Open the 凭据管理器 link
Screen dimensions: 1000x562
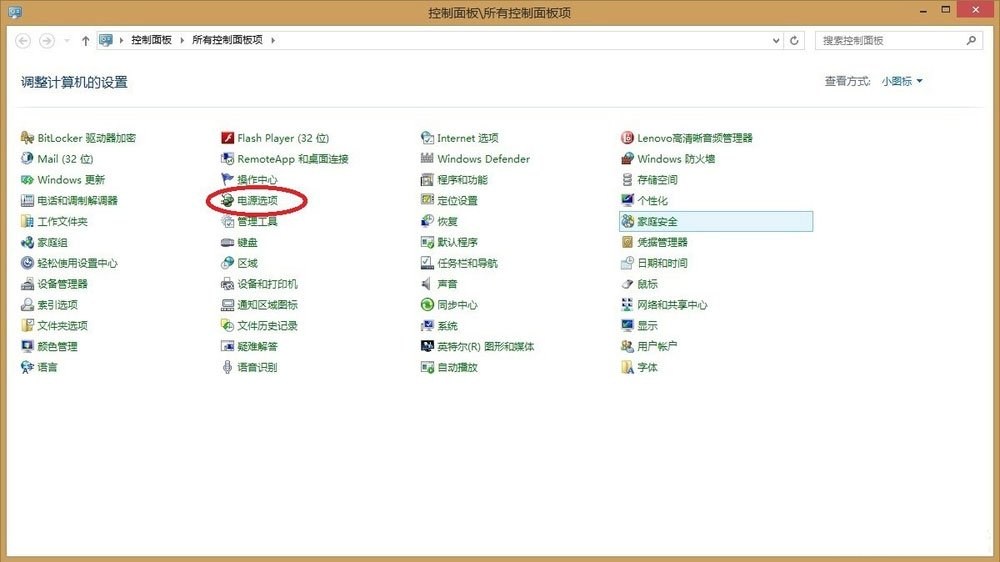tap(663, 242)
